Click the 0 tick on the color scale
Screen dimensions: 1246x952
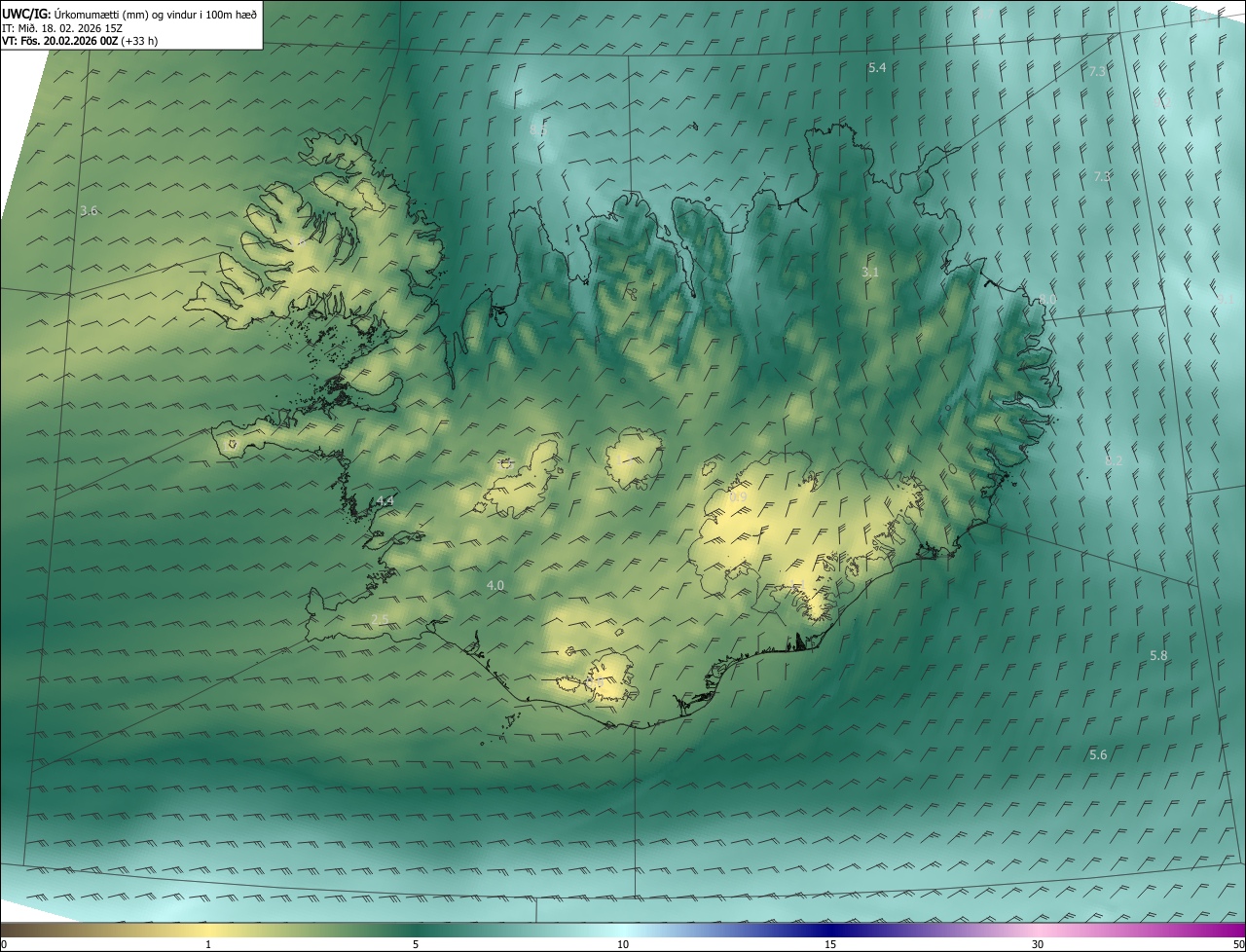click(4, 944)
